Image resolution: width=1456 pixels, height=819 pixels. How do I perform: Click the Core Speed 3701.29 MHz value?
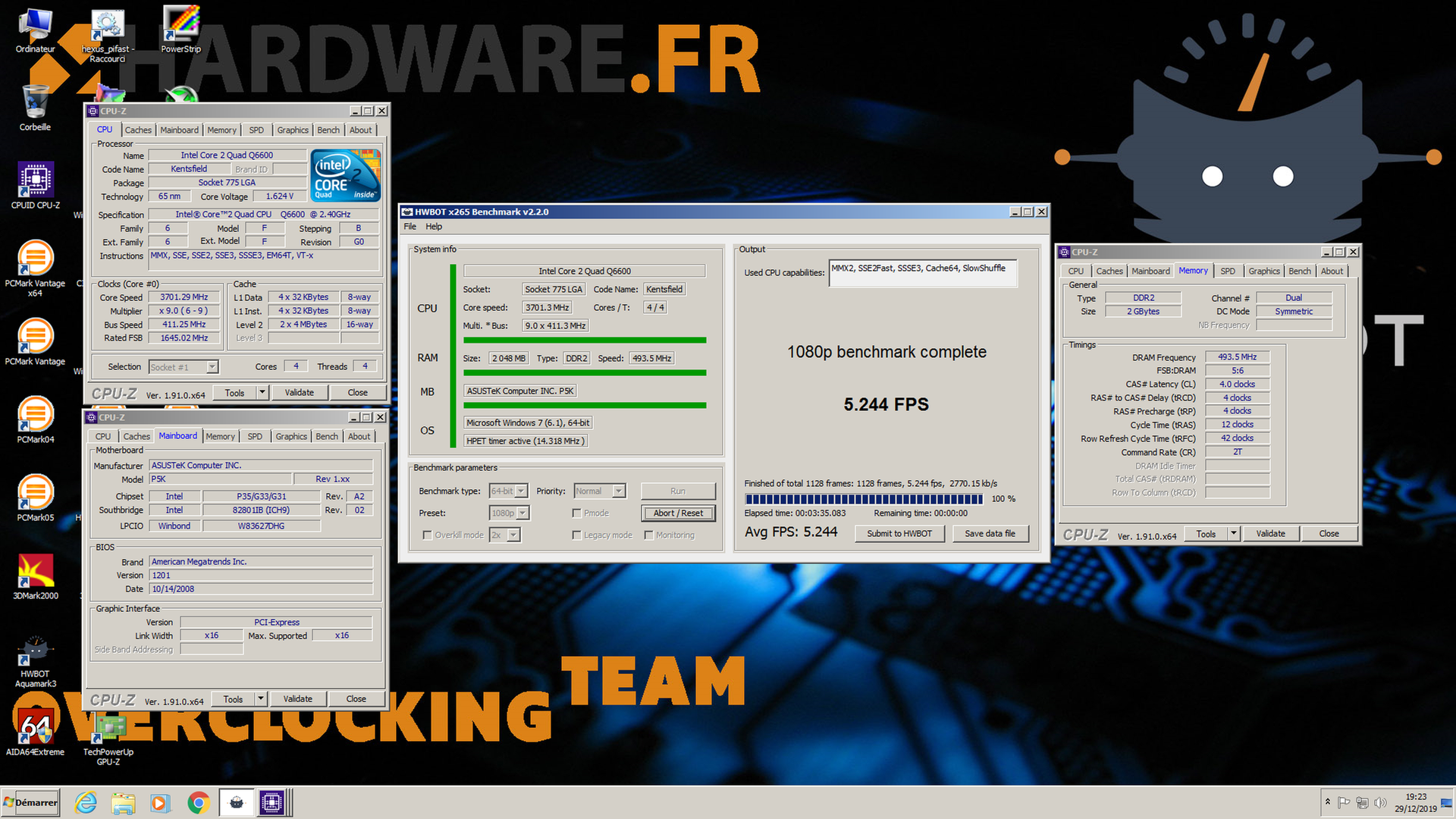[184, 297]
